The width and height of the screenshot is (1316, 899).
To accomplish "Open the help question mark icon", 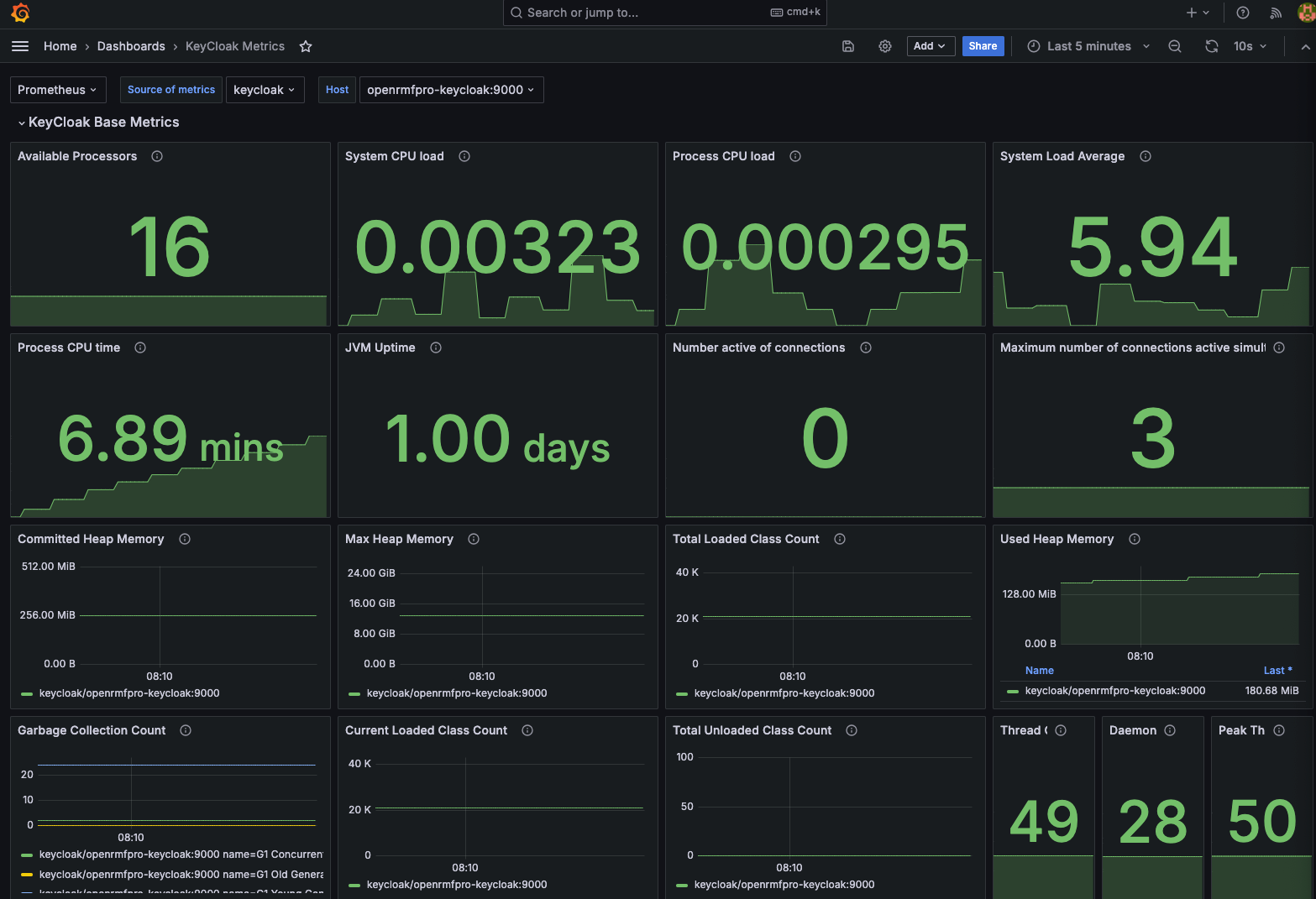I will click(x=1243, y=13).
